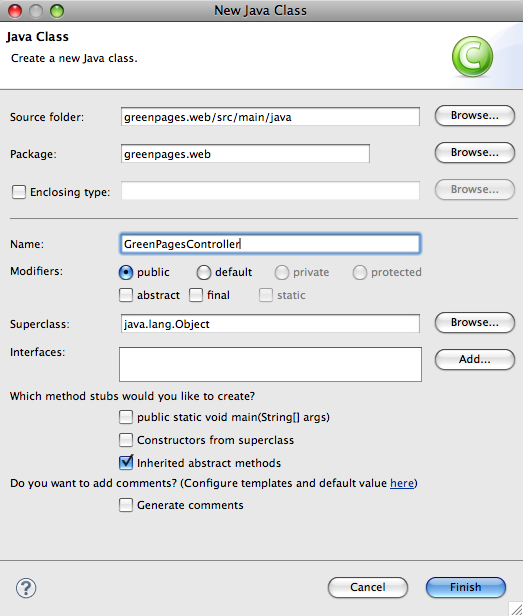Add an interface with Add button

[475, 359]
